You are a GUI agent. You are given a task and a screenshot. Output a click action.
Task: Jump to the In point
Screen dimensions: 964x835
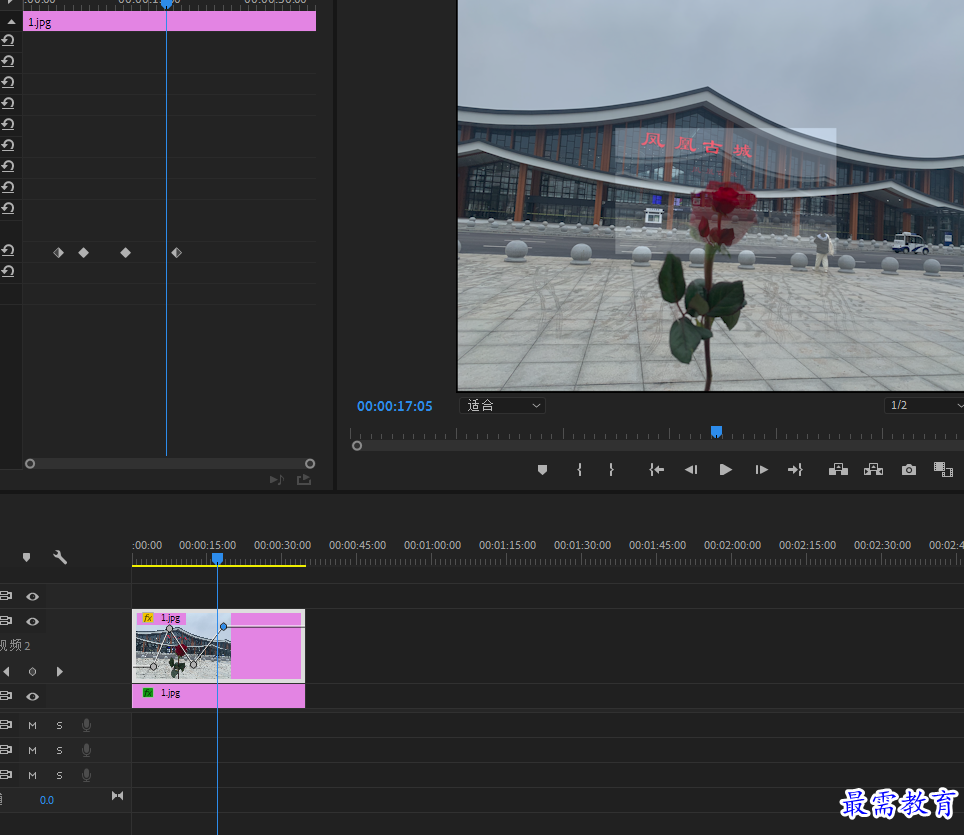657,470
